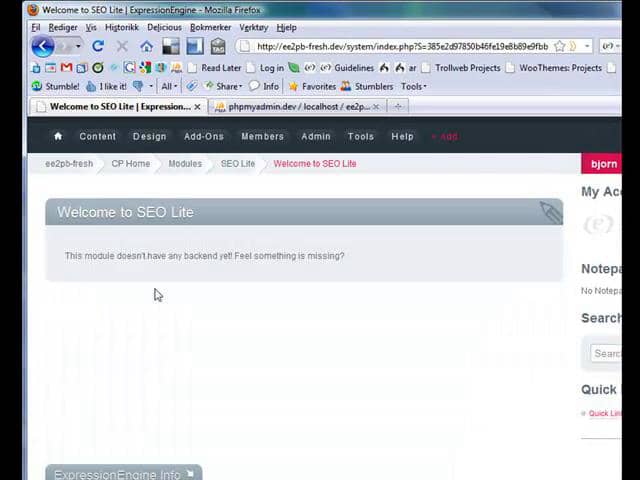640x480 pixels.
Task: Click the TAG bookmark icon
Action: [x=218, y=46]
